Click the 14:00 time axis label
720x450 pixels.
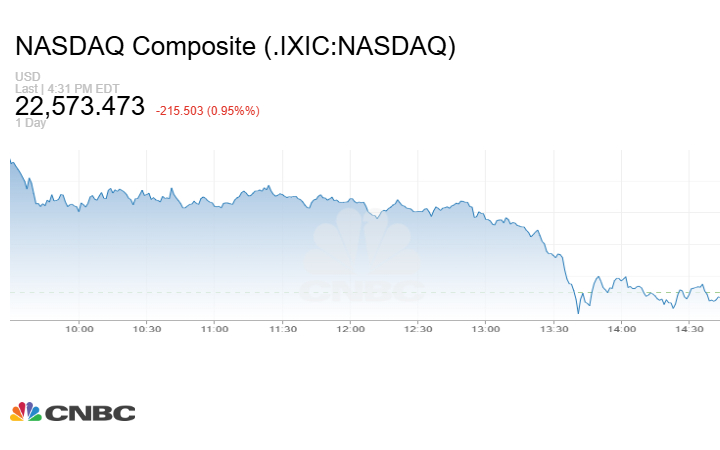coord(621,328)
